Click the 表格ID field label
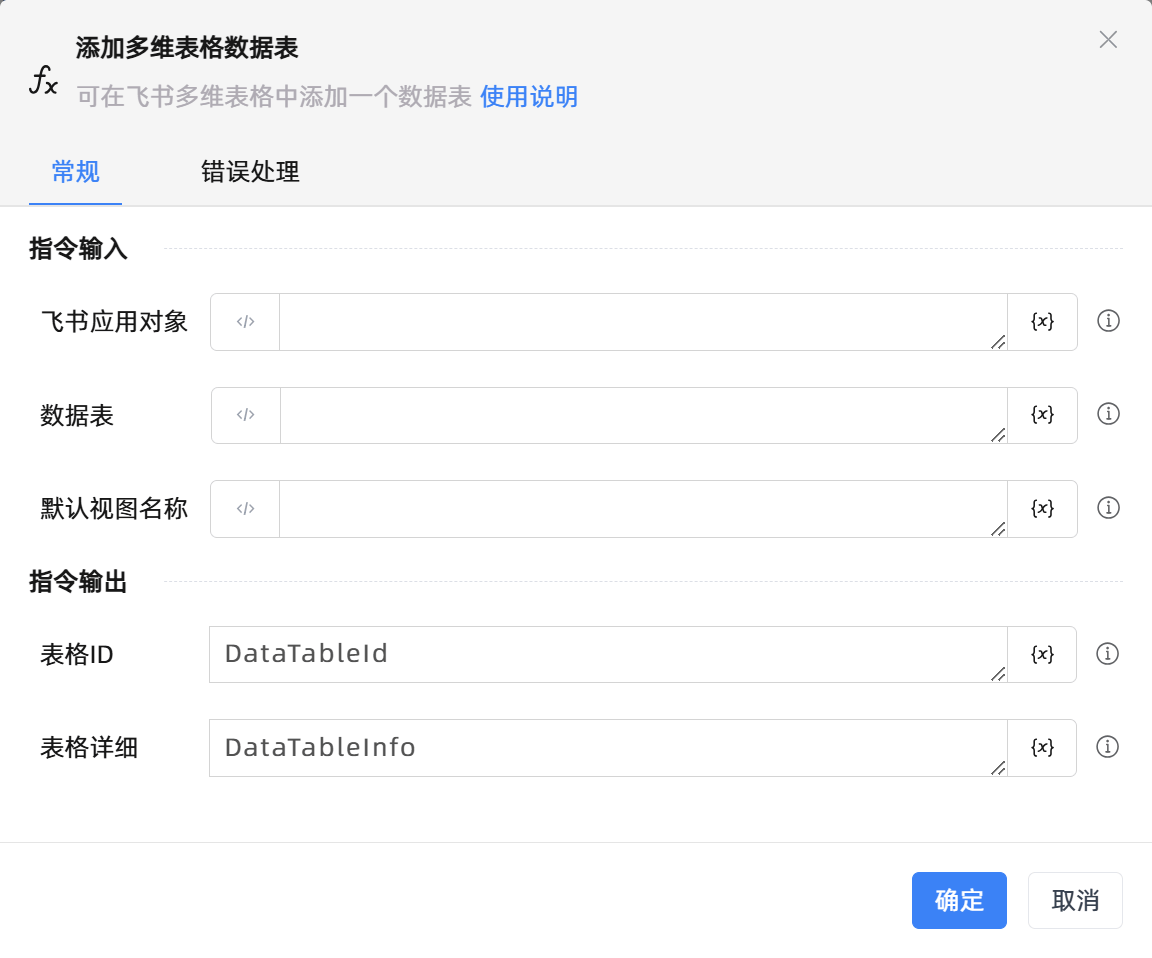 coord(76,655)
